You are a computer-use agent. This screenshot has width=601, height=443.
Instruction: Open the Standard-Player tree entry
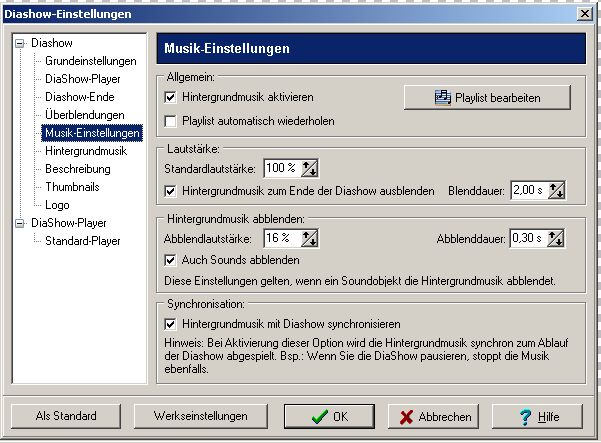click(83, 241)
